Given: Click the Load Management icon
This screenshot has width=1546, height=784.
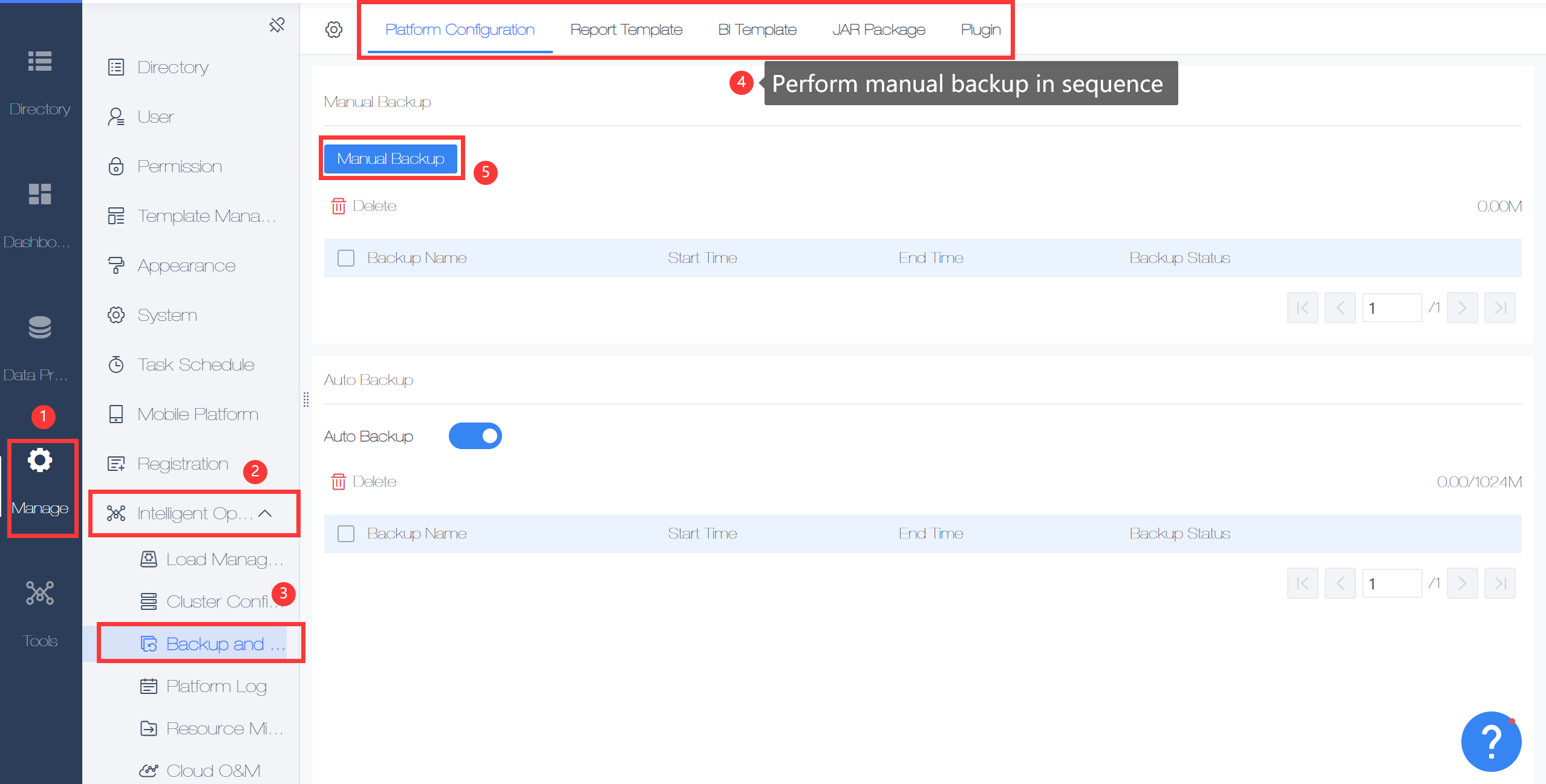Looking at the screenshot, I should click(149, 559).
